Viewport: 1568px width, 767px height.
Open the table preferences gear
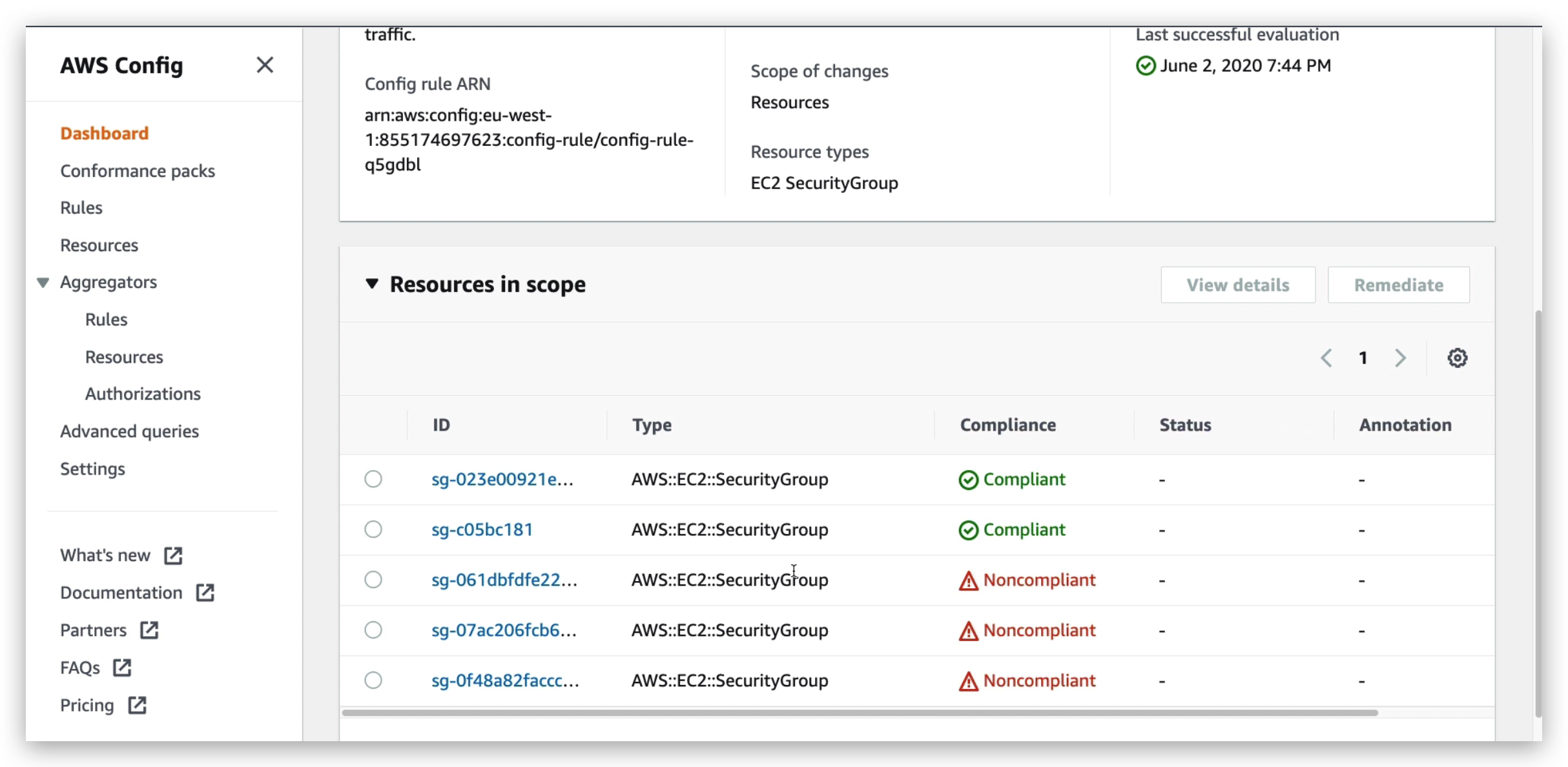pyautogui.click(x=1458, y=357)
